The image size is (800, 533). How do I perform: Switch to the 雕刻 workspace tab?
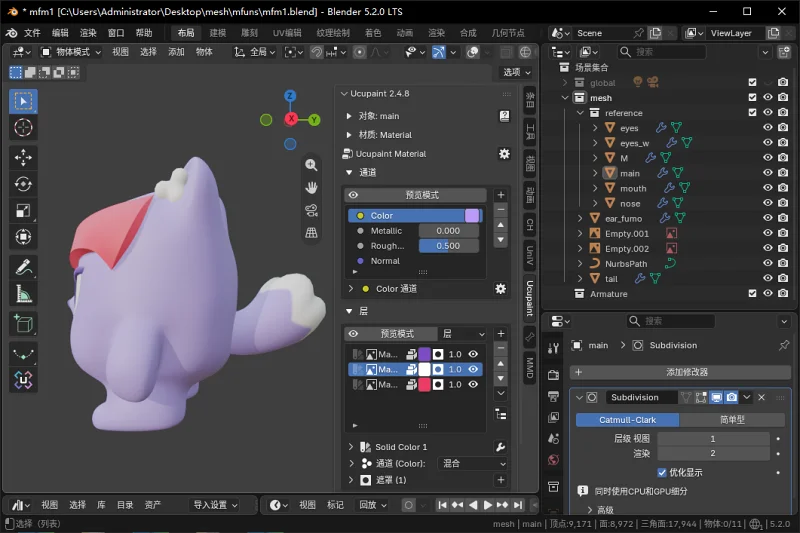coord(249,33)
